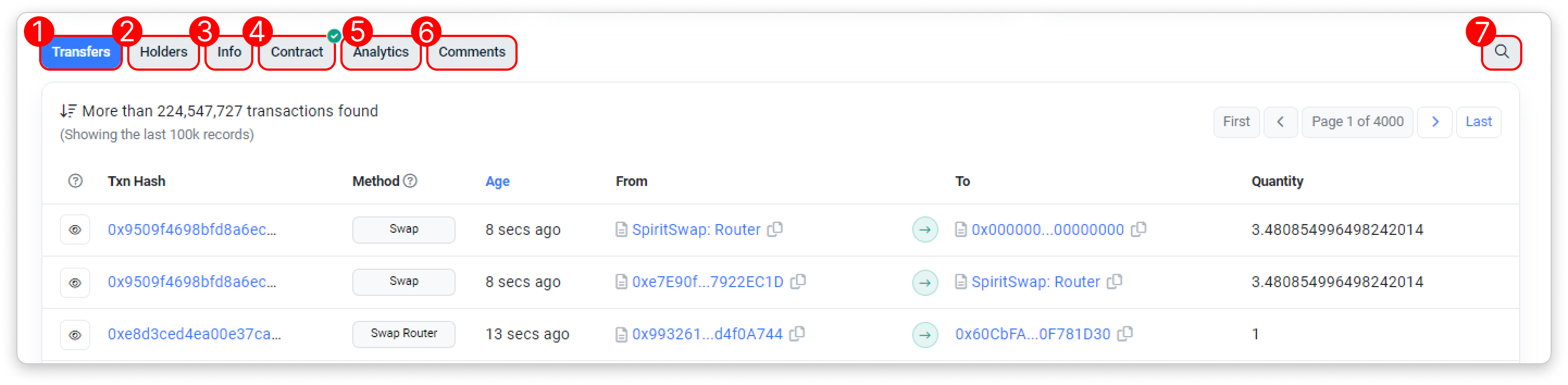The width and height of the screenshot is (1568, 385).
Task: Go to previous page with left chevron
Action: pos(1280,122)
